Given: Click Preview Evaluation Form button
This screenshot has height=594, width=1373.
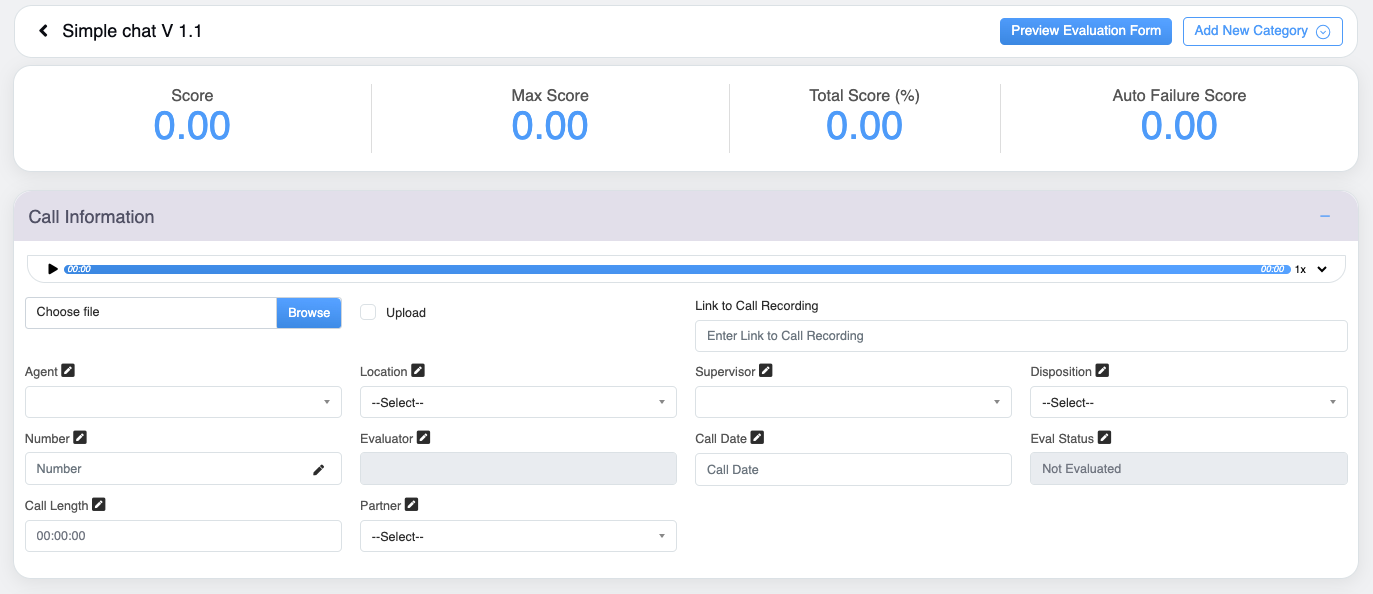Looking at the screenshot, I should 1085,31.
